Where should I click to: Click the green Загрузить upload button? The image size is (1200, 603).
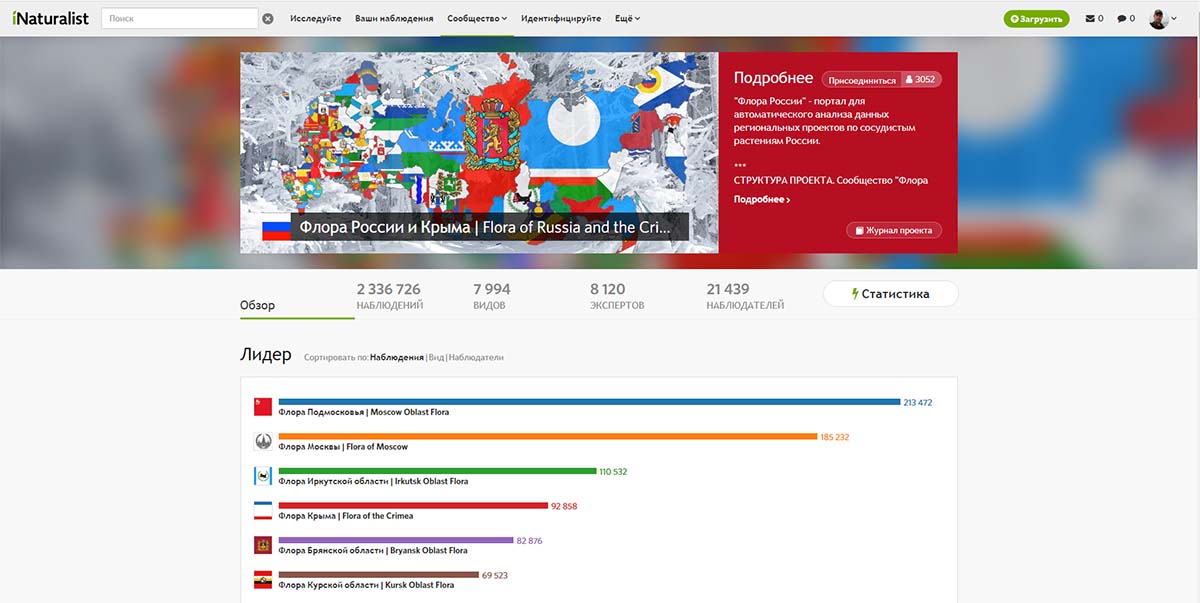click(1036, 19)
